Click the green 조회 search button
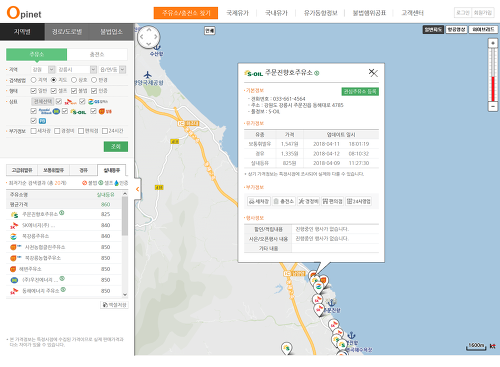Image resolution: width=500 pixels, height=367 pixels. click(x=116, y=146)
